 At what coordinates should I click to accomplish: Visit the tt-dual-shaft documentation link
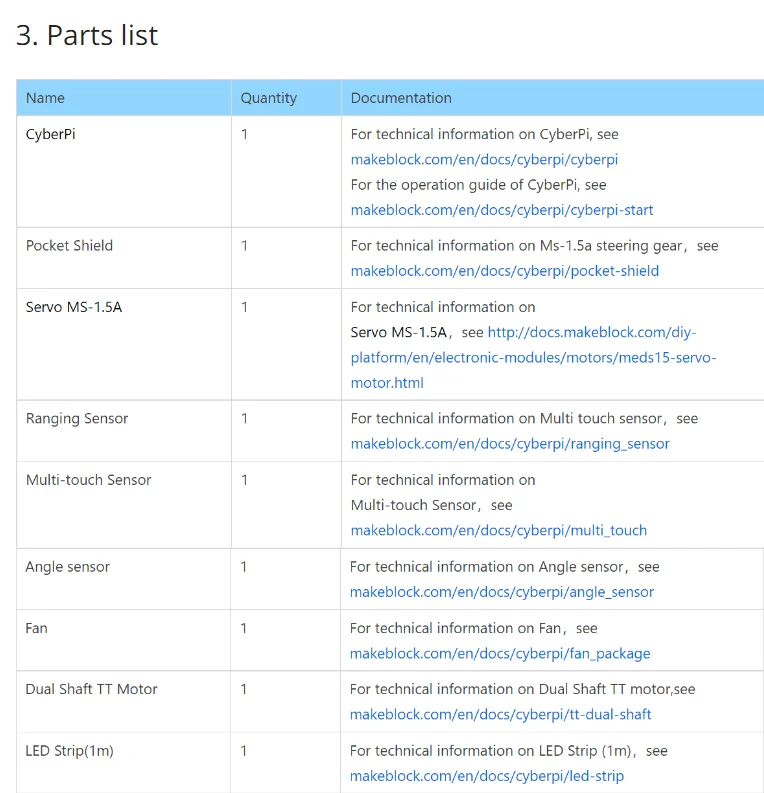[x=500, y=715]
